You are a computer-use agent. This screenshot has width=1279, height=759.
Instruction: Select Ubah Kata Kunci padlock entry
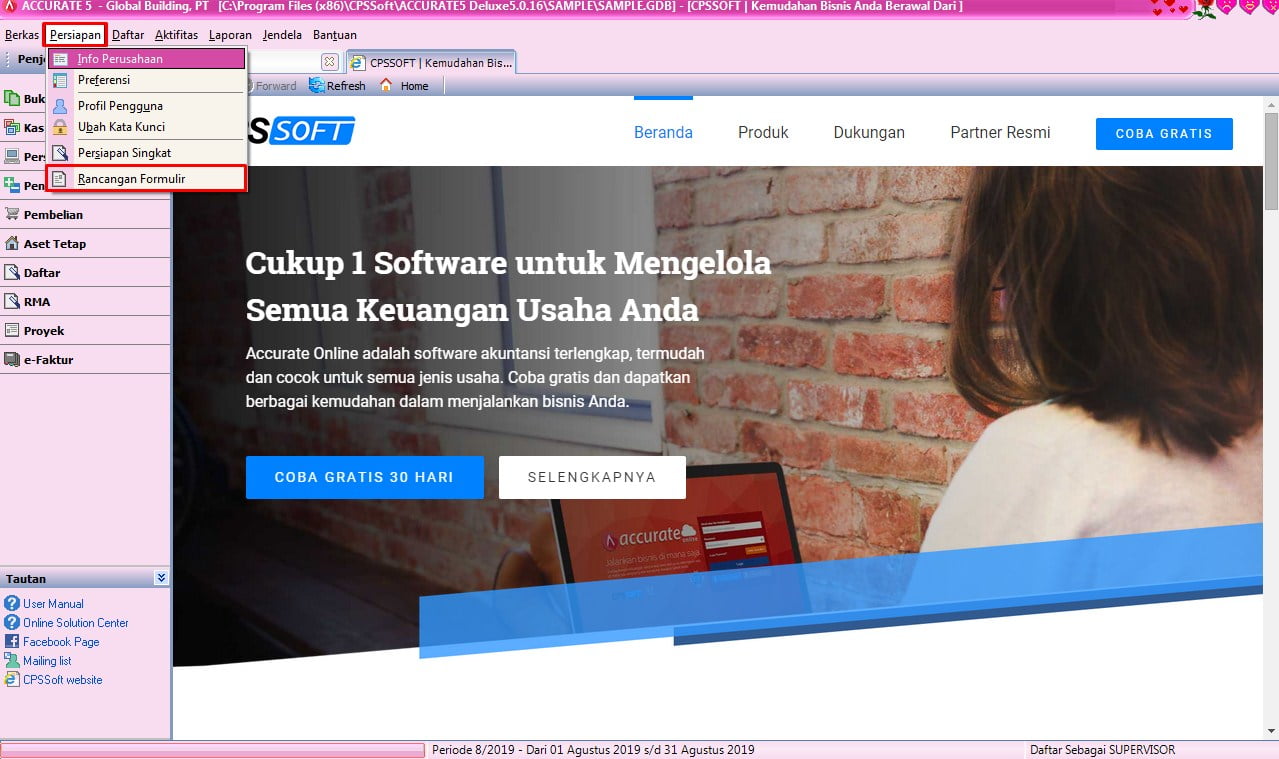(146, 127)
